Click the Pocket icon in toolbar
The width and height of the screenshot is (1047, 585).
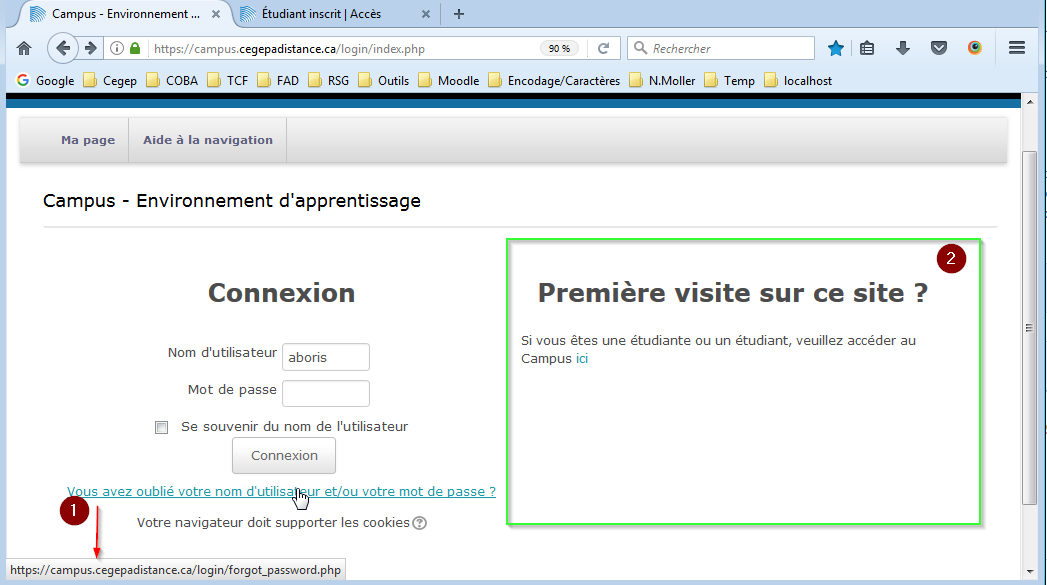pyautogui.click(x=938, y=48)
